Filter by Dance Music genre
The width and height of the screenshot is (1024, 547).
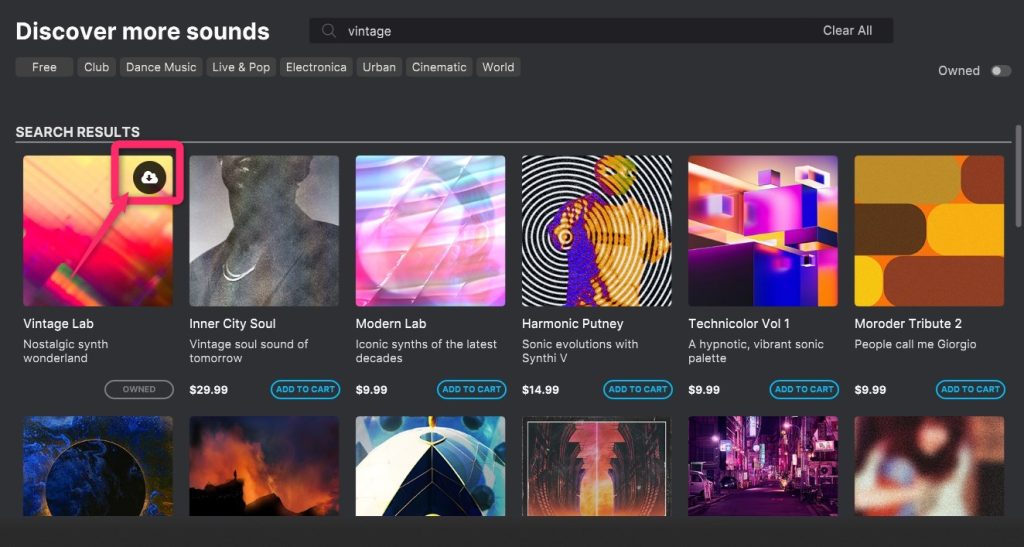click(160, 67)
